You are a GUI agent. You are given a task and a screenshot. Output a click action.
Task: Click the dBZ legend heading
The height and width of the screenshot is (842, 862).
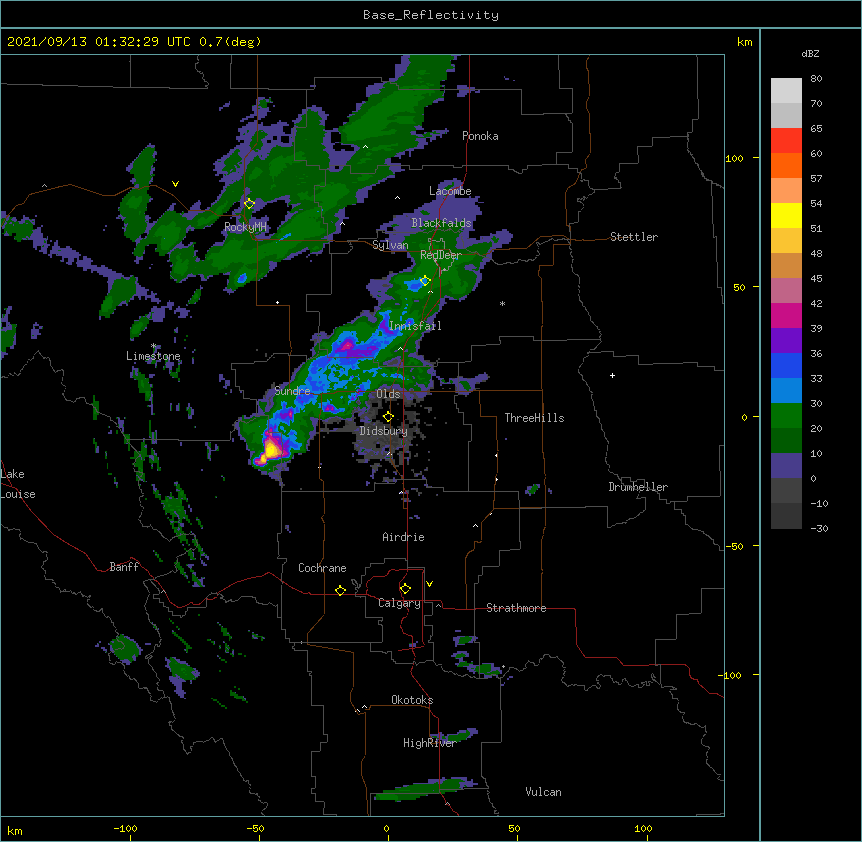click(810, 54)
